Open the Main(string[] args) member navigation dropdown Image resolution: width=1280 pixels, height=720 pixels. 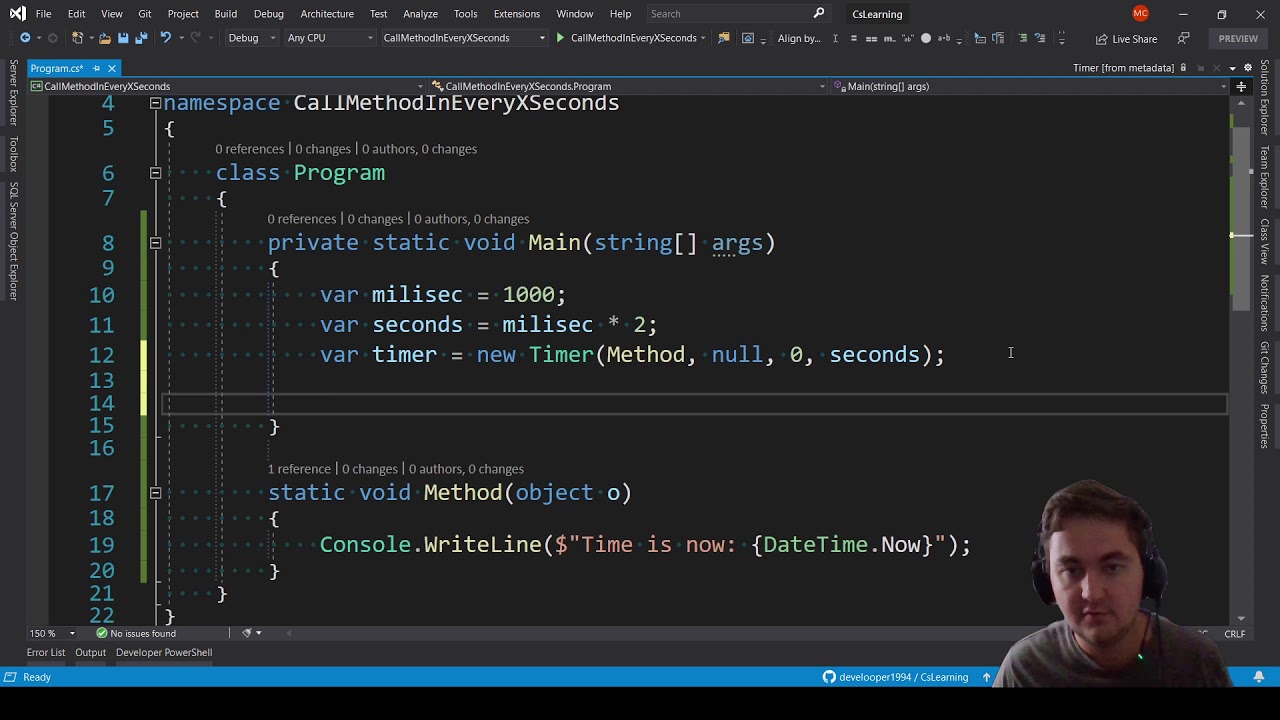1031,86
